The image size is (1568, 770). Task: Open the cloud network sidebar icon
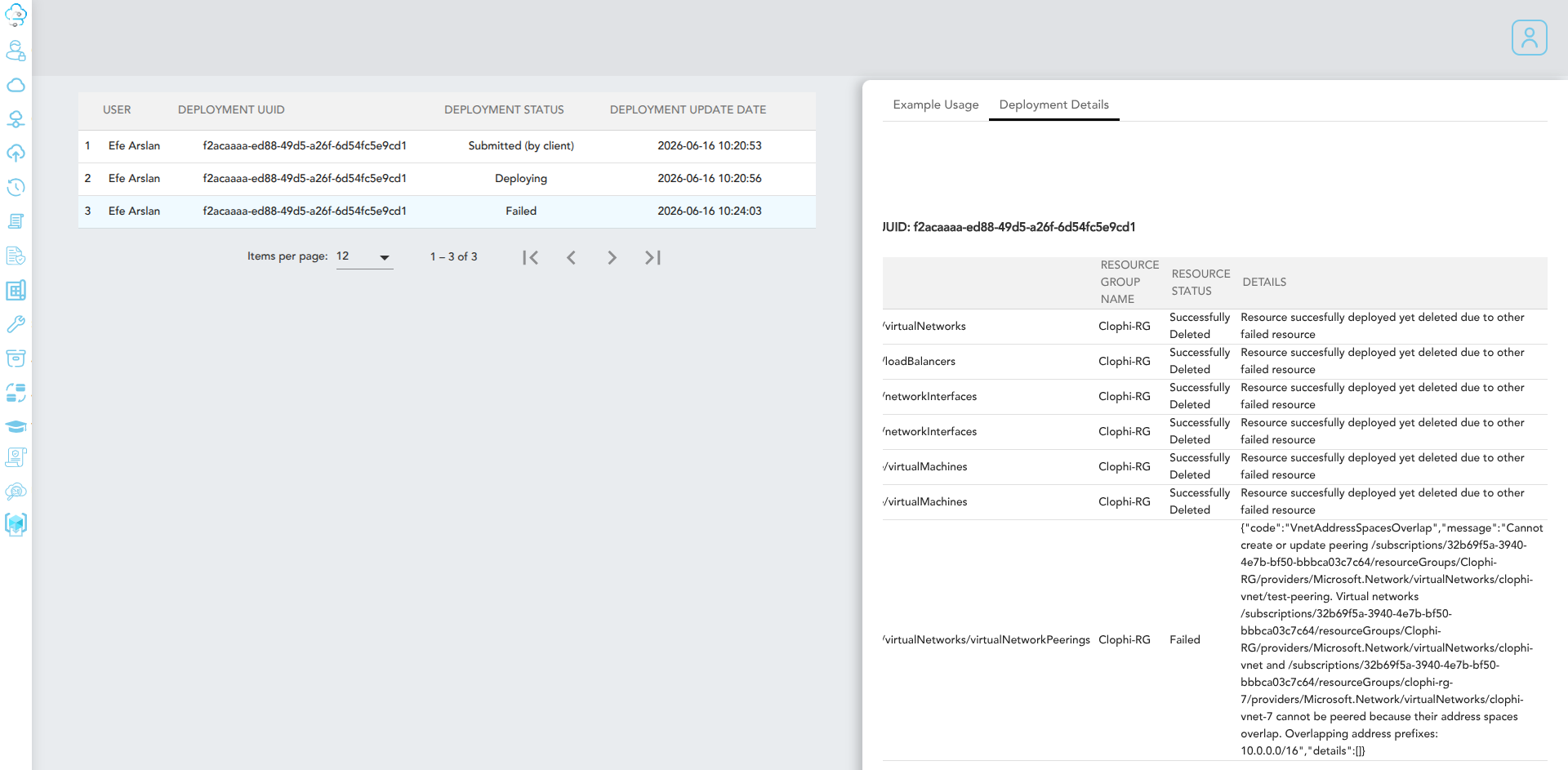(x=16, y=119)
